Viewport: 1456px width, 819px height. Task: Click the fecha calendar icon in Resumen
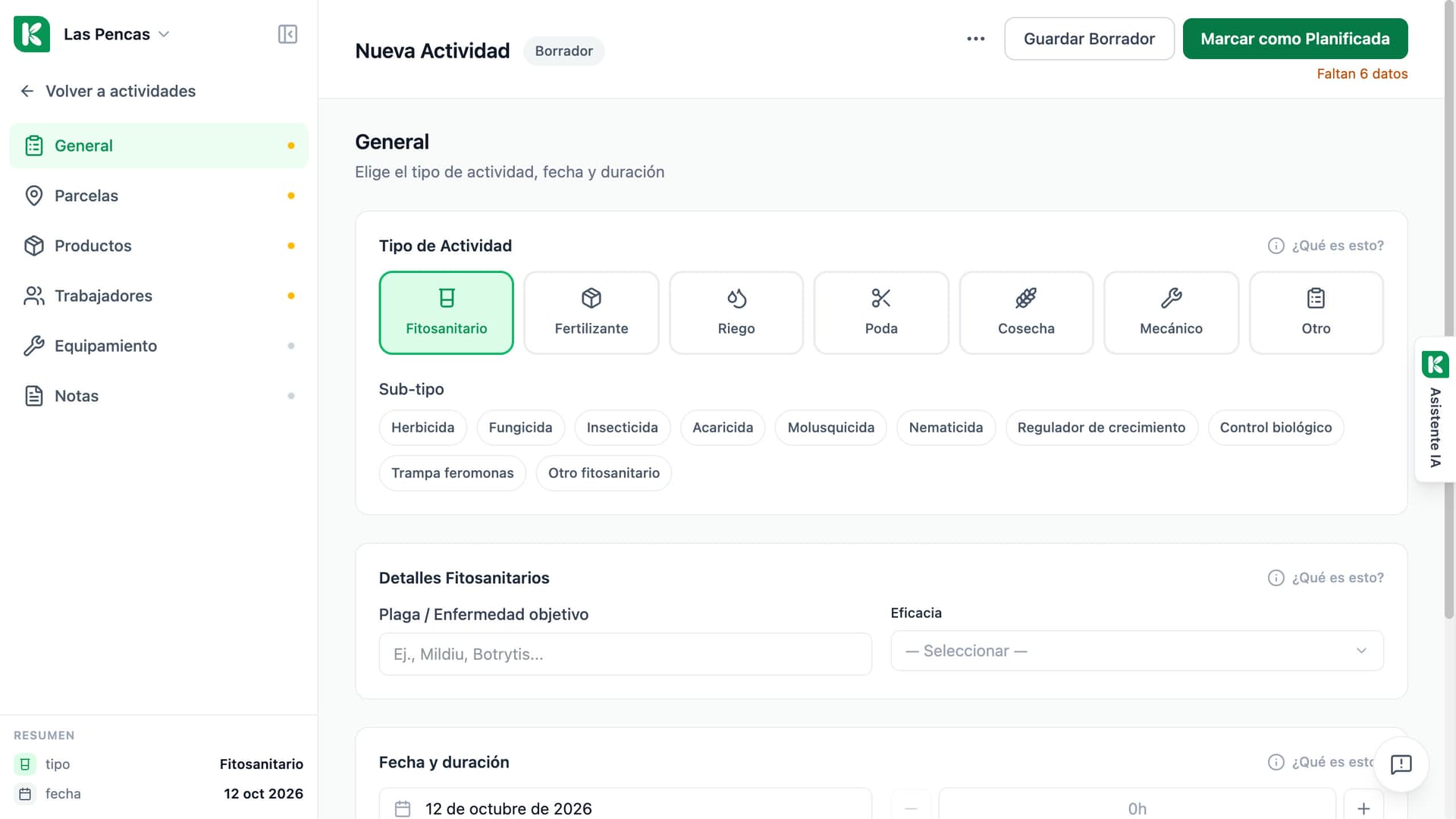[25, 794]
